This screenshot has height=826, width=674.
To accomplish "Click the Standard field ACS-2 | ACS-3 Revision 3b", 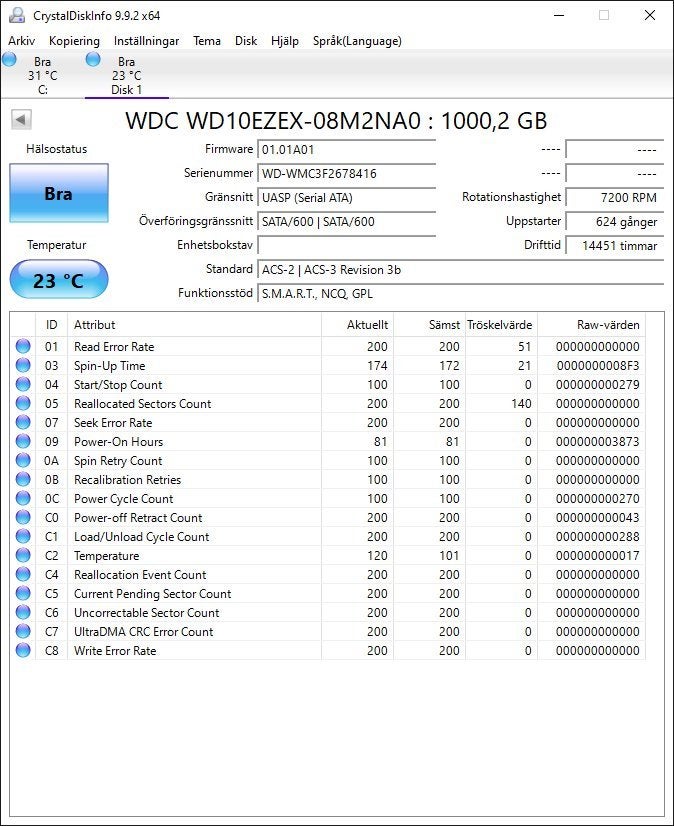I will pos(460,270).
